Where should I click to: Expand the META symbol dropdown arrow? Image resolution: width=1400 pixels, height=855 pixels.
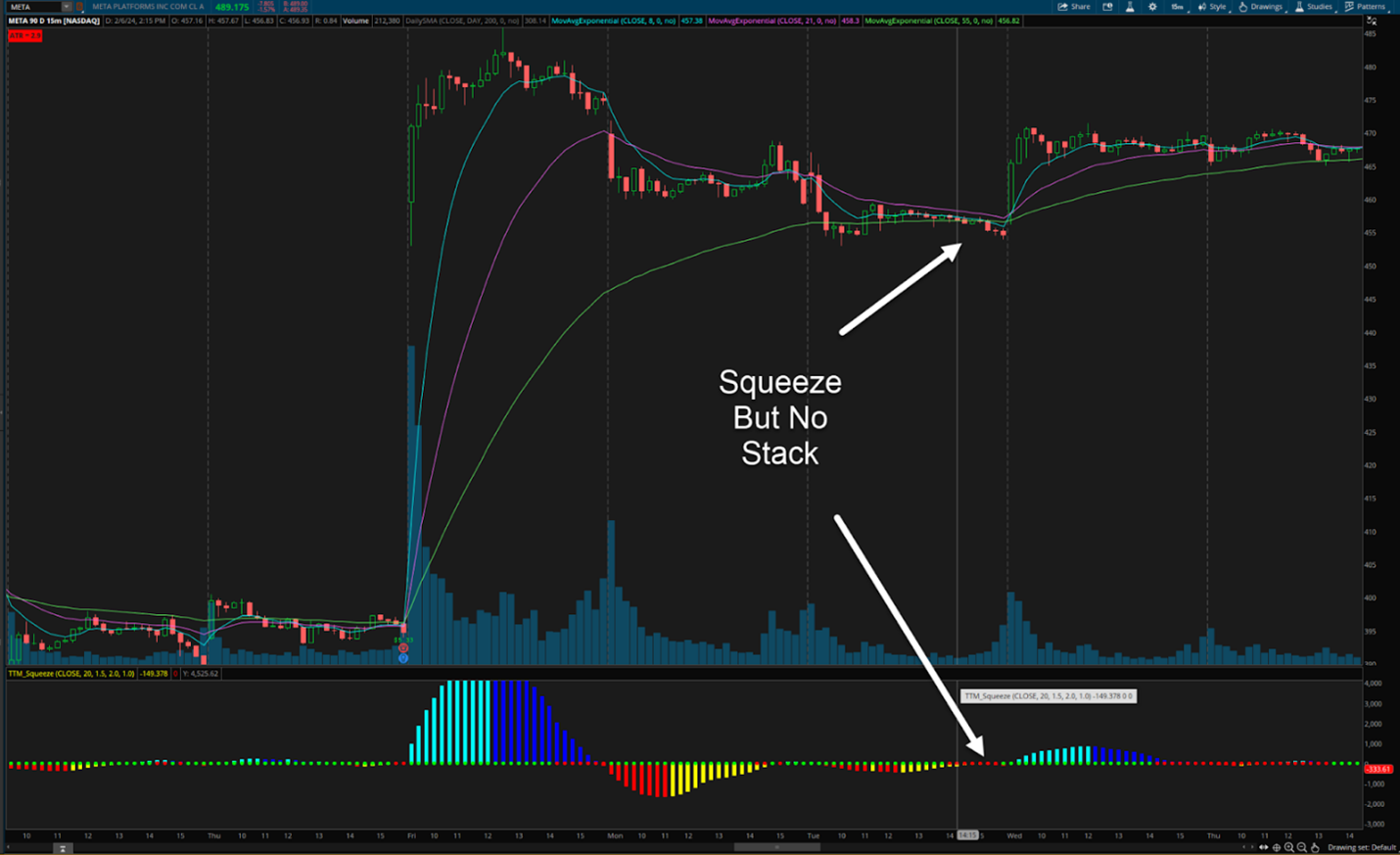[67, 7]
